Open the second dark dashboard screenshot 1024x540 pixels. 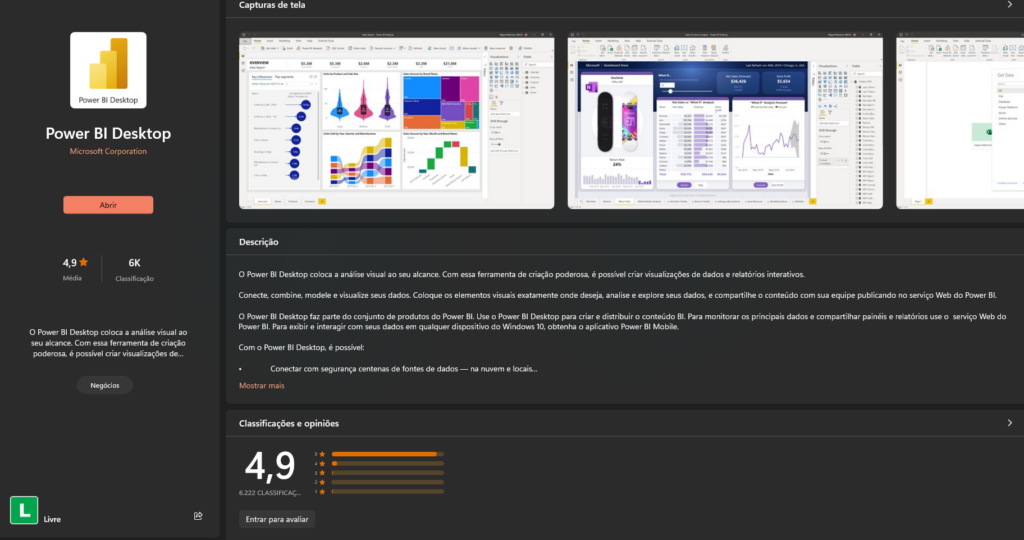coord(725,120)
